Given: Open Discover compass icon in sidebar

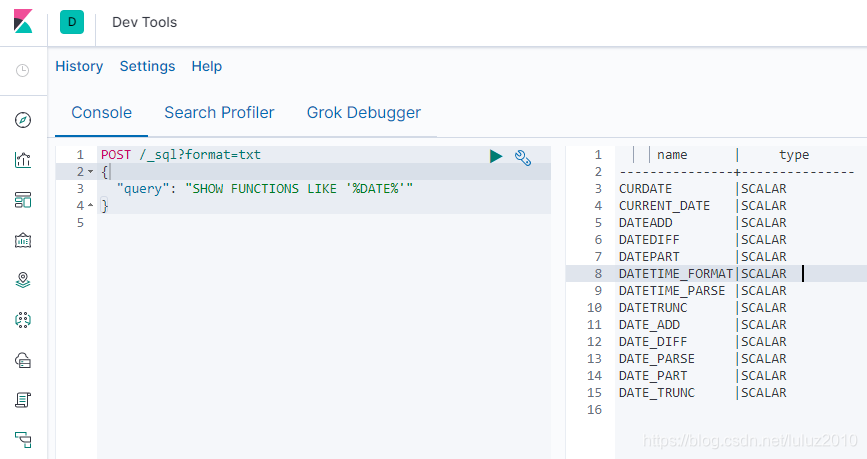Looking at the screenshot, I should point(23,119).
